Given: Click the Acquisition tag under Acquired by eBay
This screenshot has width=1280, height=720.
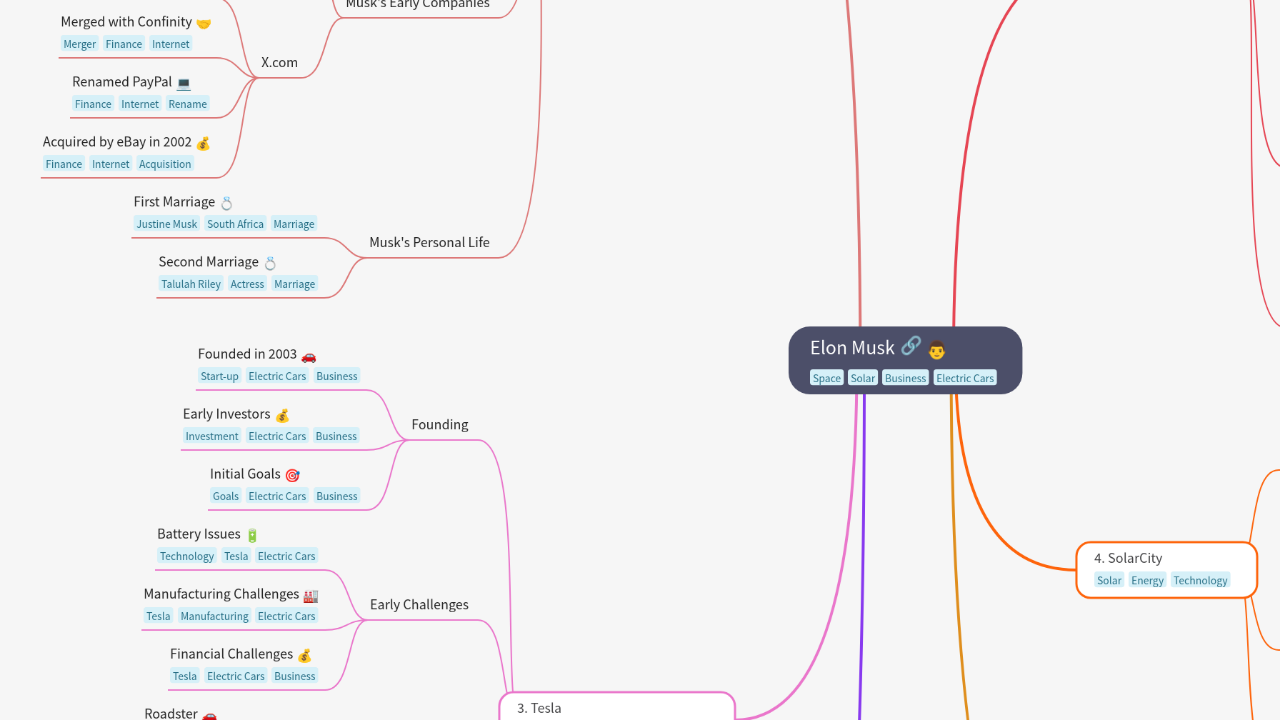Looking at the screenshot, I should coord(165,164).
